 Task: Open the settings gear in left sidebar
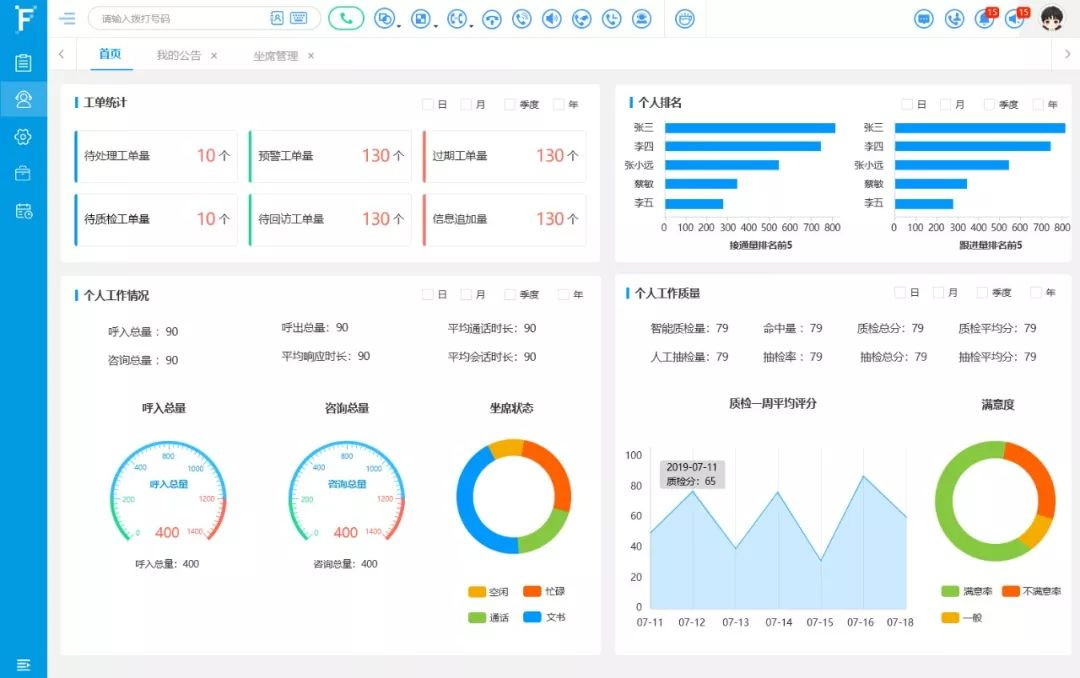(x=23, y=136)
